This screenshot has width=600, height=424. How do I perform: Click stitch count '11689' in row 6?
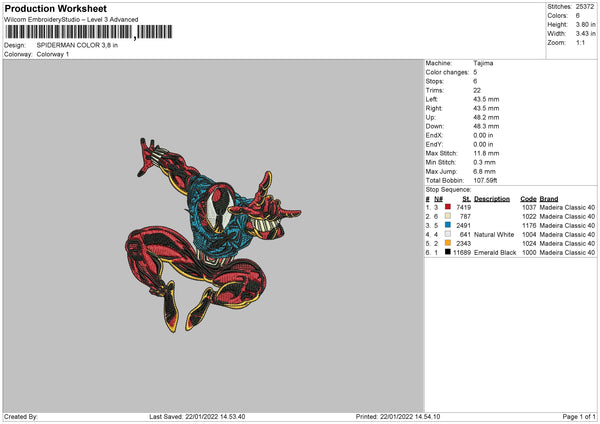(x=462, y=253)
